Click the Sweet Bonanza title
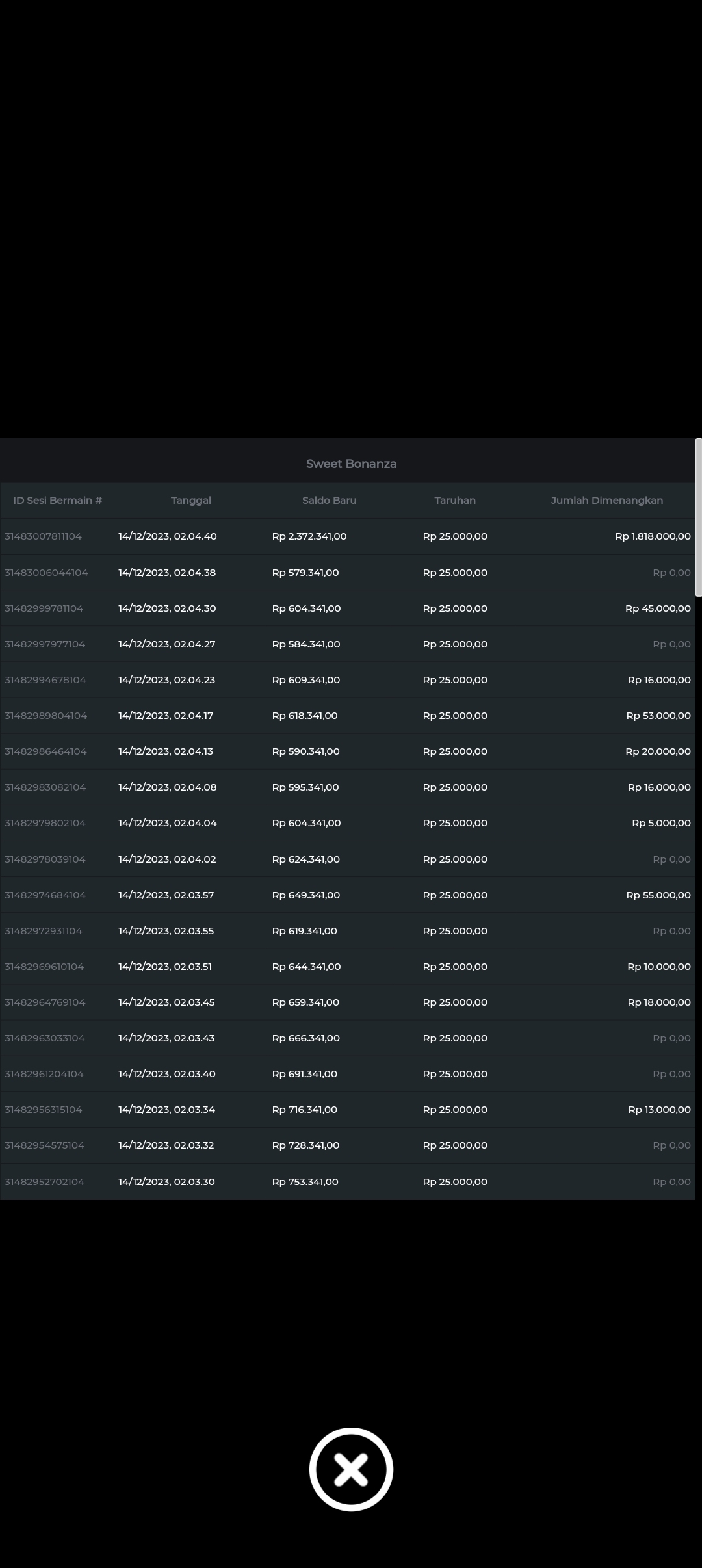Screen dimensions: 702x1568 [351, 464]
